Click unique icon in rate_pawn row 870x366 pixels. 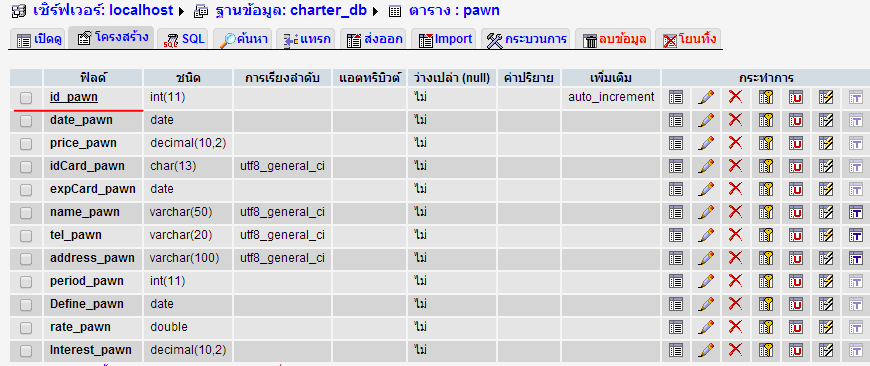coord(796,327)
